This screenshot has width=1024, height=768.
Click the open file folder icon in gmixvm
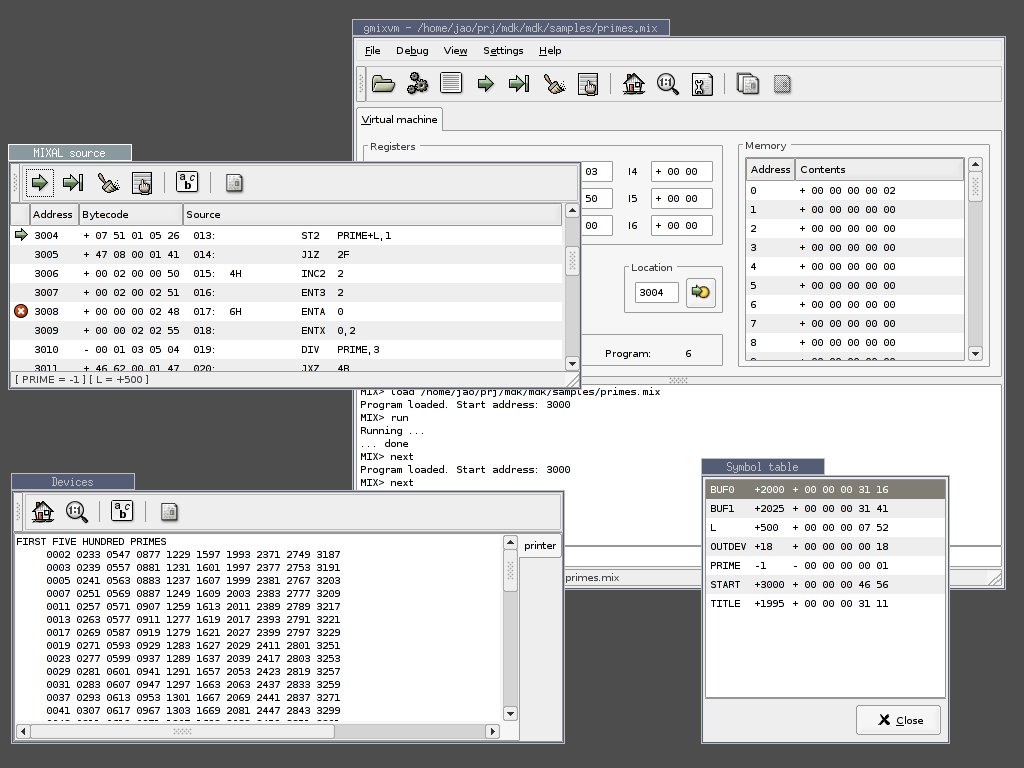pos(383,84)
